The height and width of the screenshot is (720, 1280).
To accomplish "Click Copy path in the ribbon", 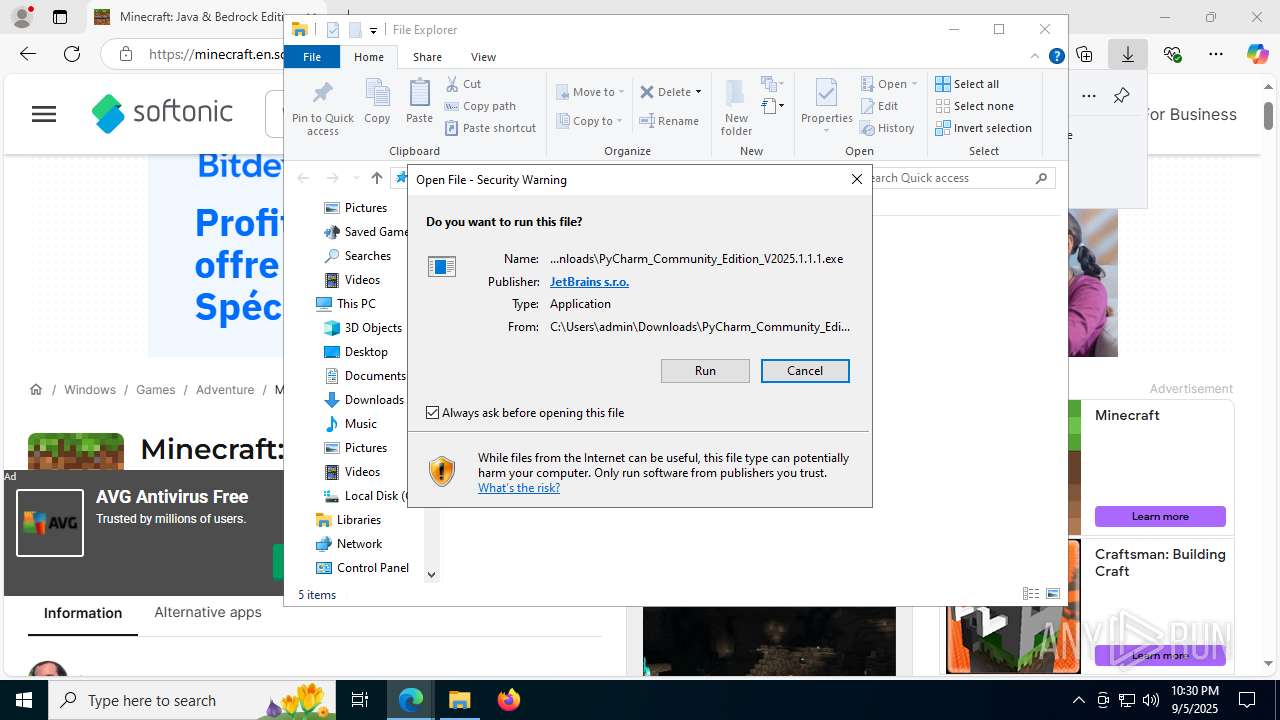I will 480,106.
